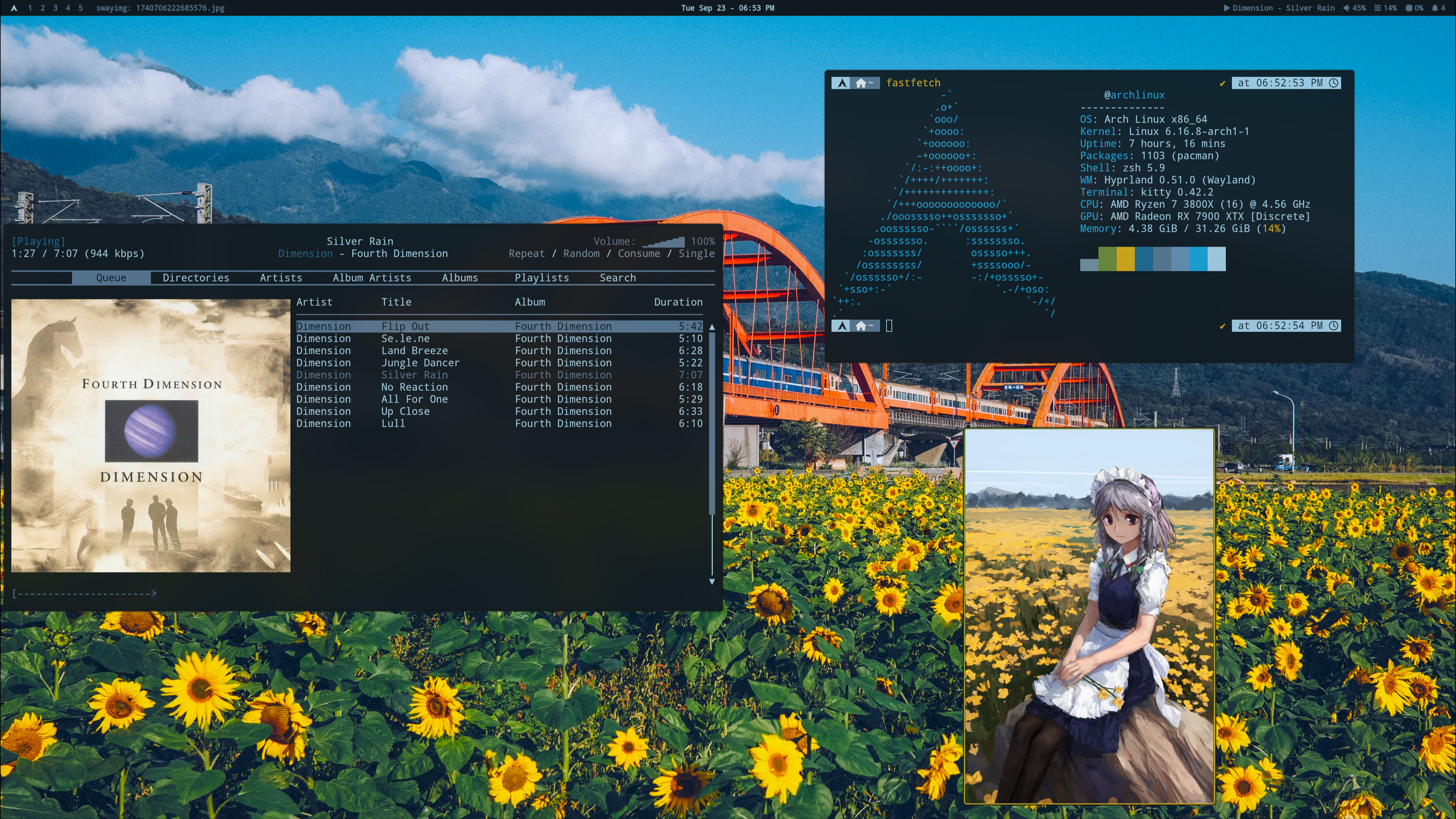This screenshot has width=1456, height=819.
Task: Click the Arch logo in the top bar
Action: pyautogui.click(x=14, y=8)
